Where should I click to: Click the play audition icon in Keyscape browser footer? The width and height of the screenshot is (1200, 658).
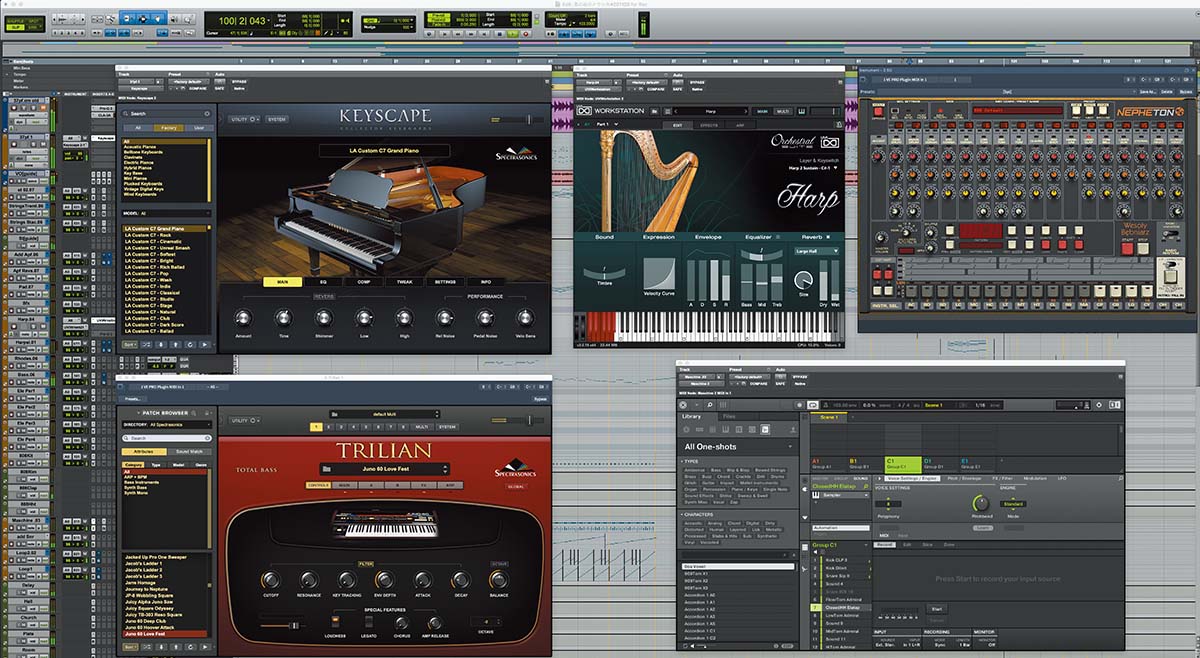click(x=204, y=345)
